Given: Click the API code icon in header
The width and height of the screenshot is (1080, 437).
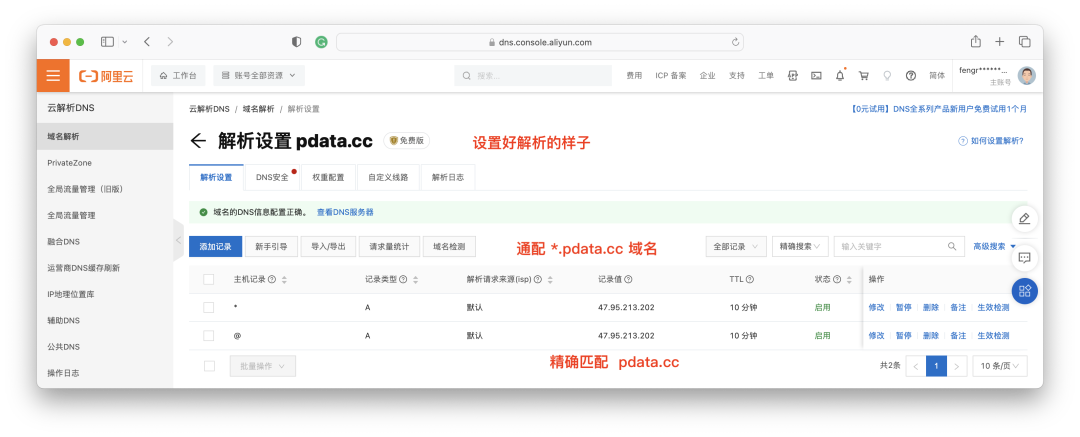Looking at the screenshot, I should coord(793,76).
